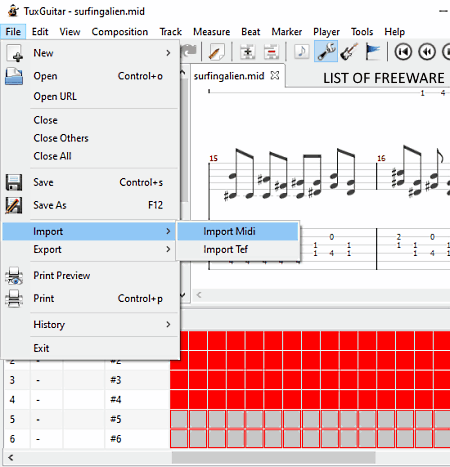The height and width of the screenshot is (467, 450).
Task: Click the Print Preview printer icon
Action: point(14,276)
